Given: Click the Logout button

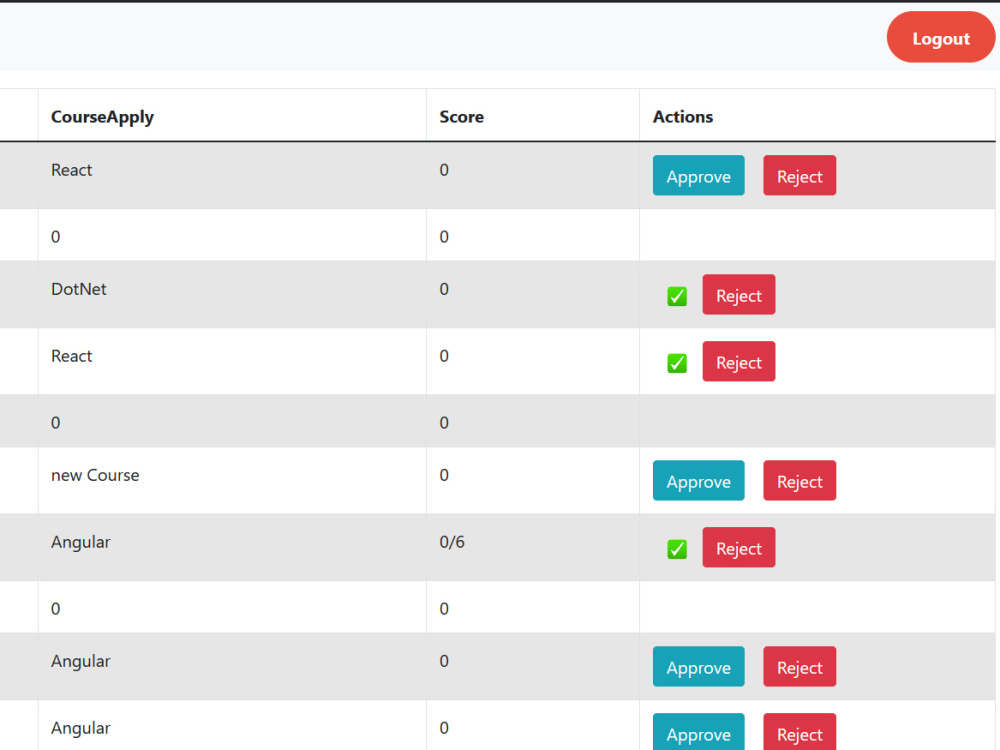Looking at the screenshot, I should [x=941, y=38].
